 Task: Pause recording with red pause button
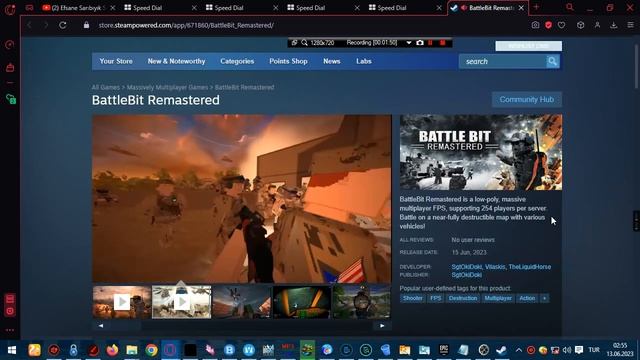tap(430, 43)
